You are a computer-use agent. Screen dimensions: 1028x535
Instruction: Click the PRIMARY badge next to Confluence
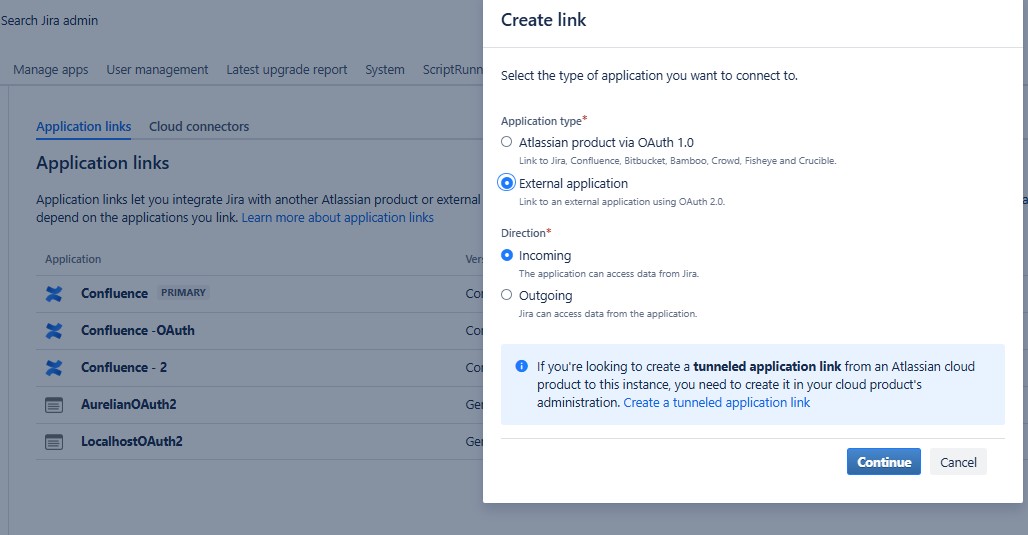(183, 292)
